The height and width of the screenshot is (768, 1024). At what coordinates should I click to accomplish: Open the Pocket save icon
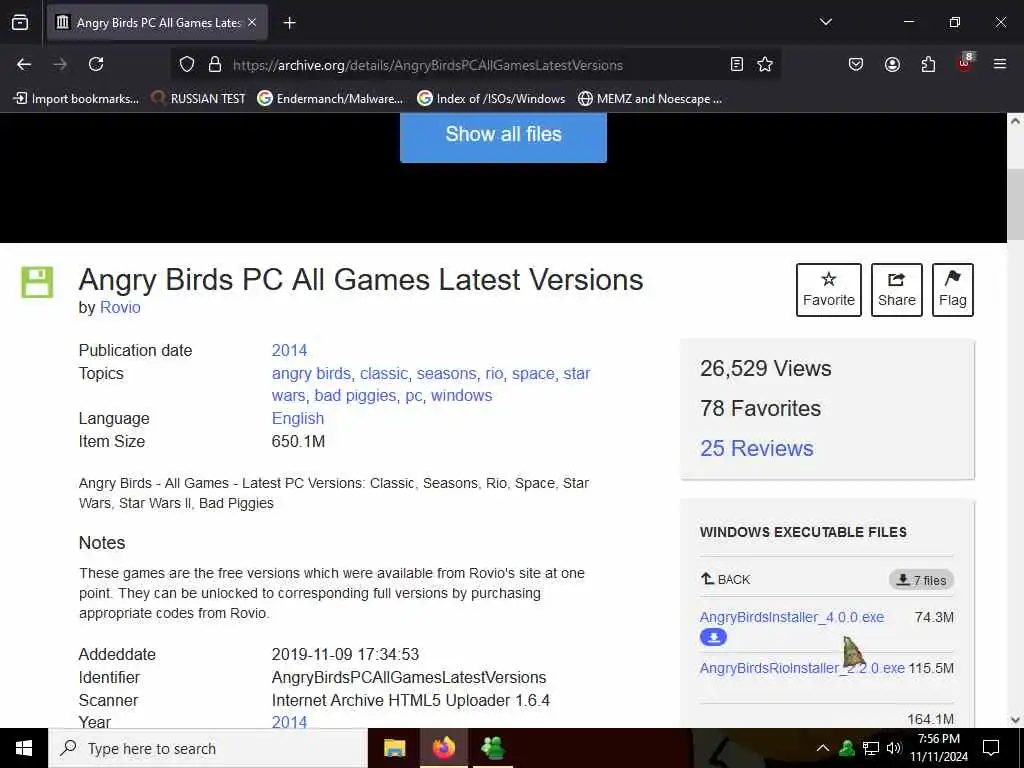click(x=856, y=64)
